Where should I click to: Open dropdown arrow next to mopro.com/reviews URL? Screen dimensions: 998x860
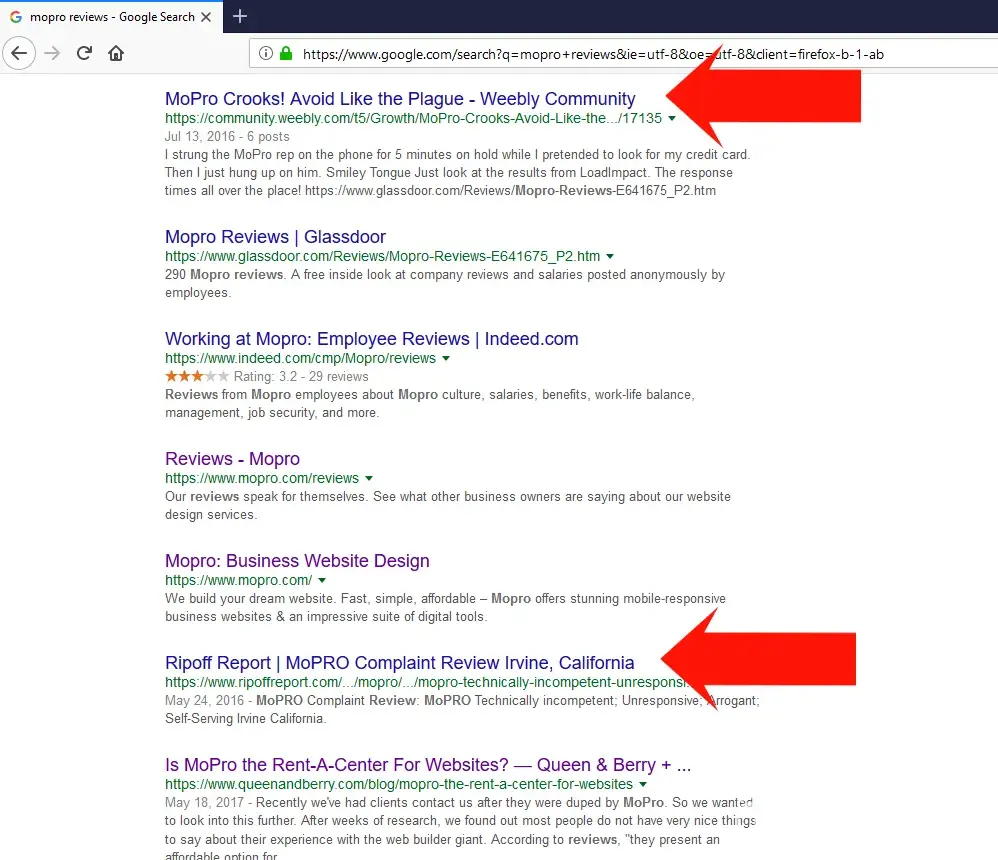coord(369,479)
